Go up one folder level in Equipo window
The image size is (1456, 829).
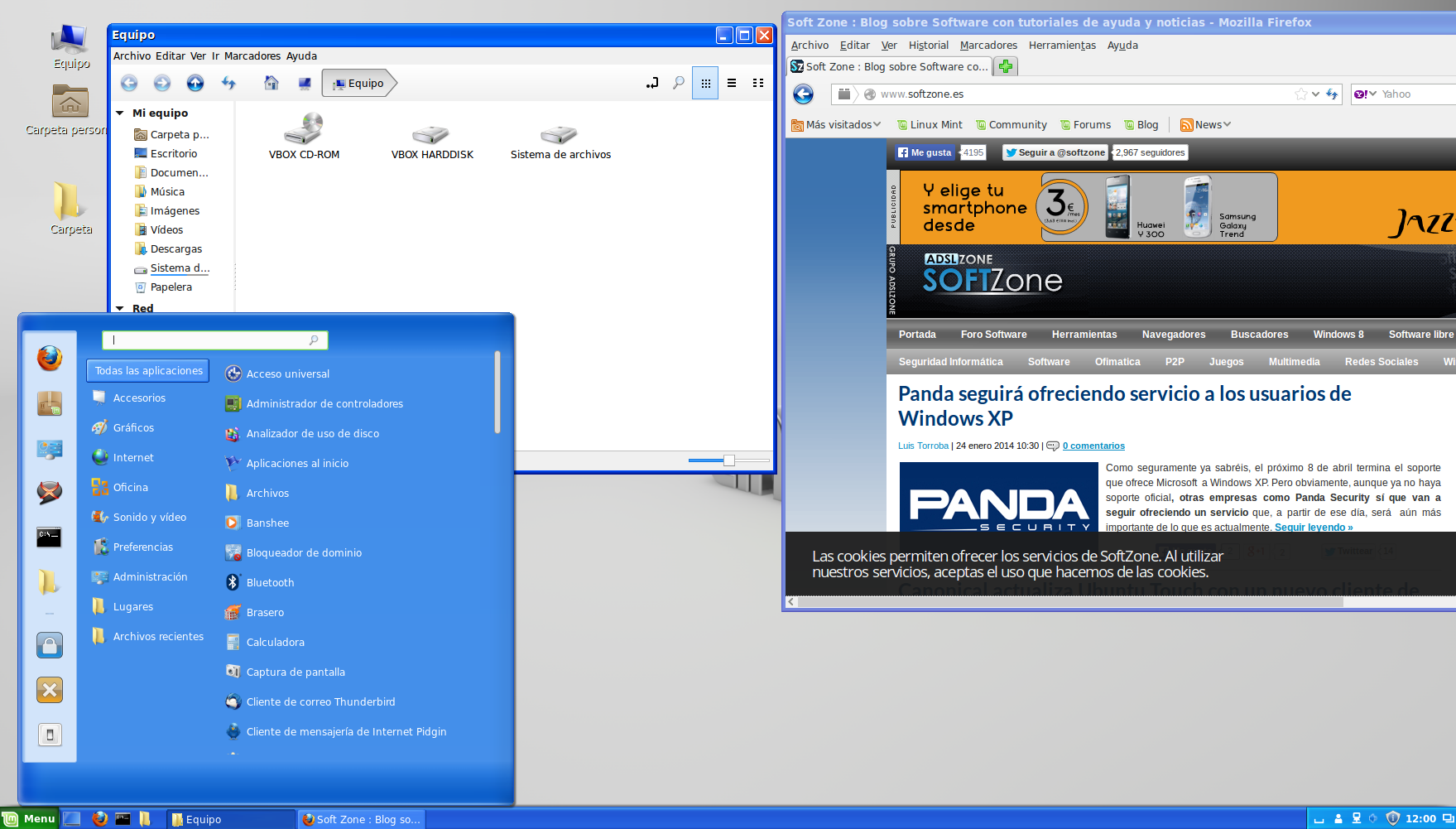click(195, 83)
